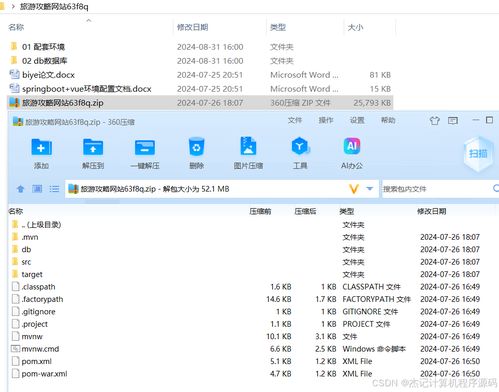Select the .project file
The image size is (499, 392).
point(35,324)
